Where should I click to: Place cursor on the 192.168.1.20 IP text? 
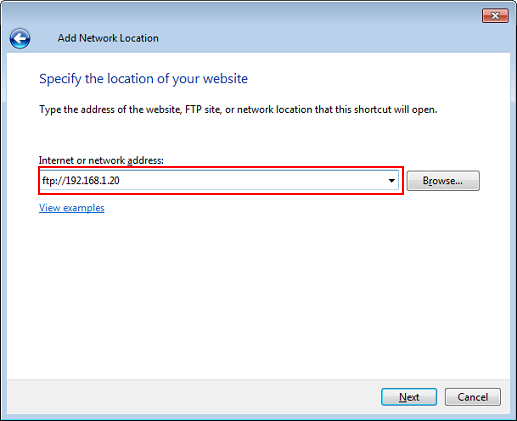coord(92,181)
